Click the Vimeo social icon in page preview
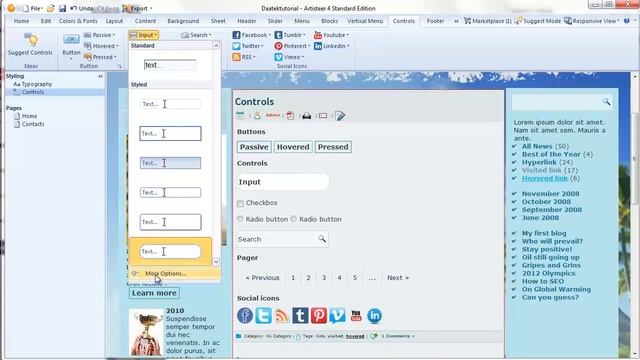 tap(338, 316)
